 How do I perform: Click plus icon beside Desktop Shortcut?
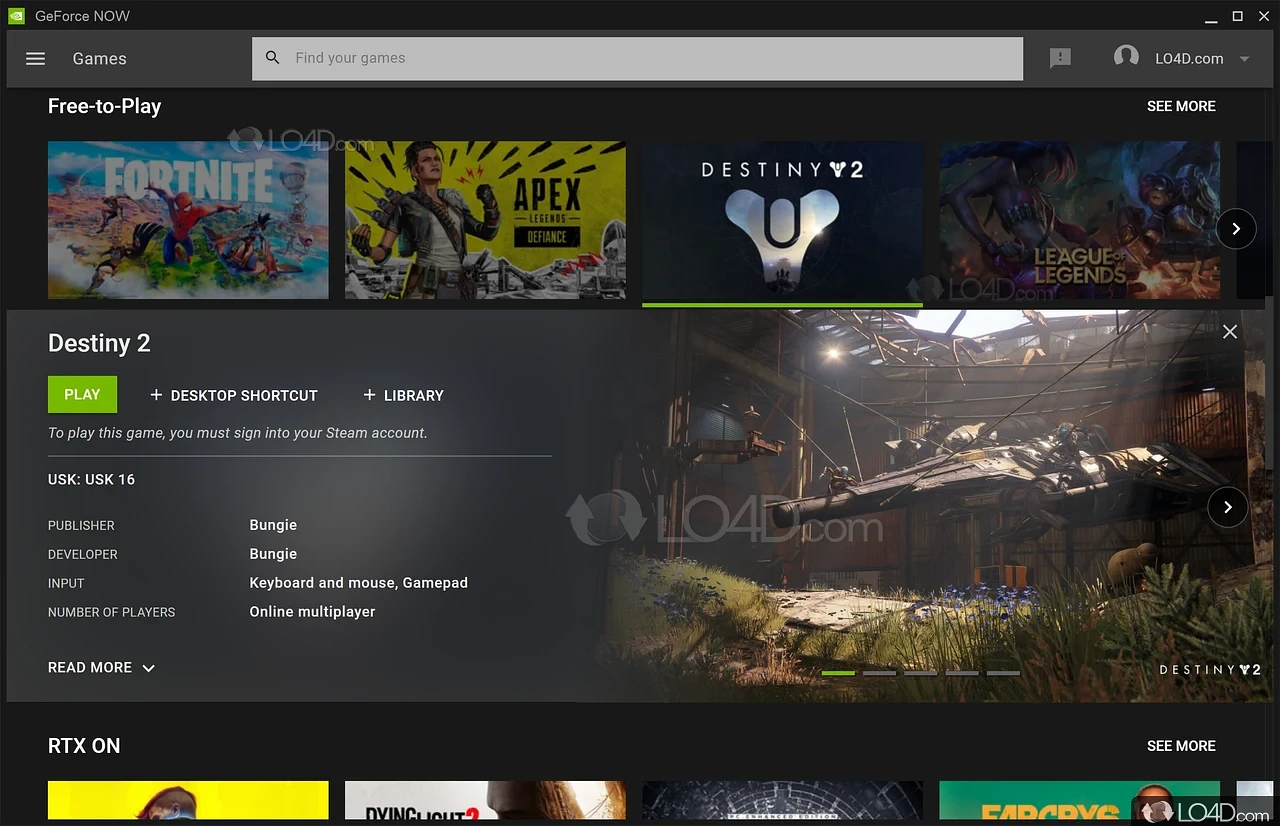[x=156, y=395]
